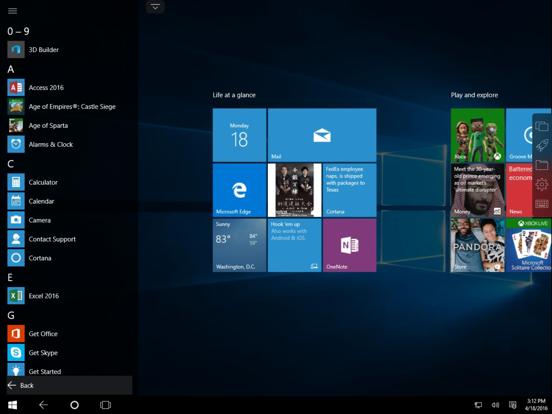Open the Mail live tile
This screenshot has height=414, width=552.
(x=322, y=135)
